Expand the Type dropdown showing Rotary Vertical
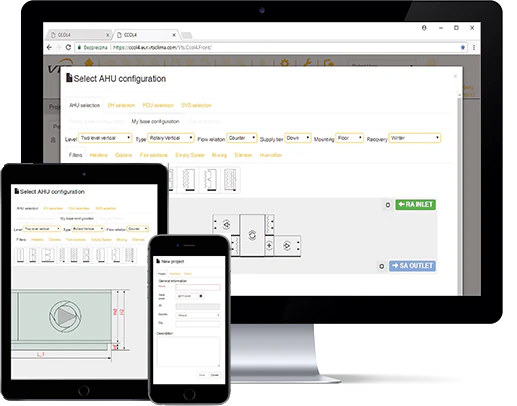 (171, 138)
